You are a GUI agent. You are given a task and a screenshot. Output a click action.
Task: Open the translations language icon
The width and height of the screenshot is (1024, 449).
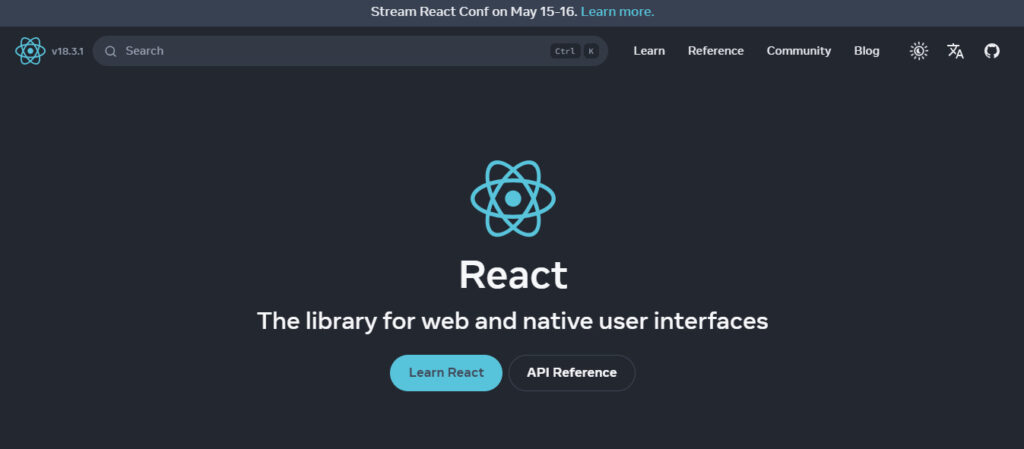(955, 51)
